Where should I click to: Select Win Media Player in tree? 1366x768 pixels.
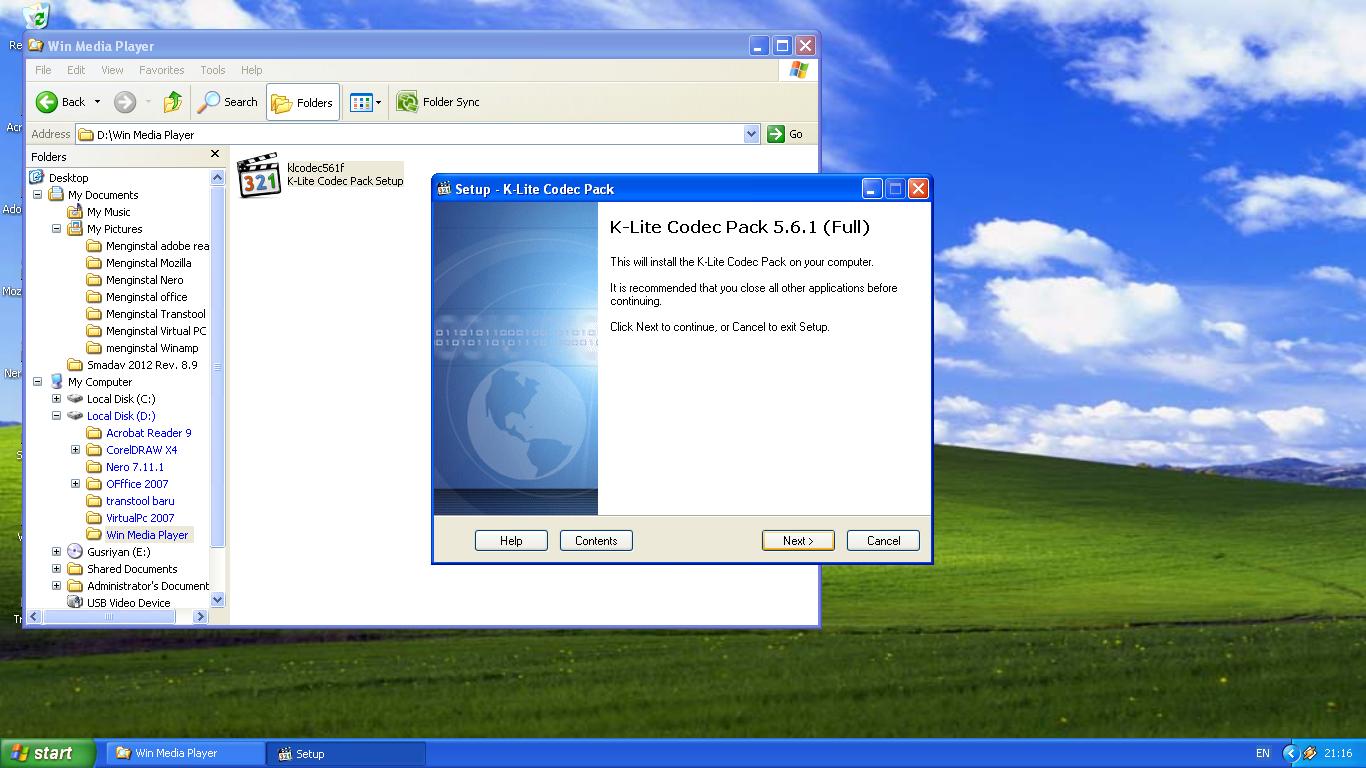click(x=147, y=535)
